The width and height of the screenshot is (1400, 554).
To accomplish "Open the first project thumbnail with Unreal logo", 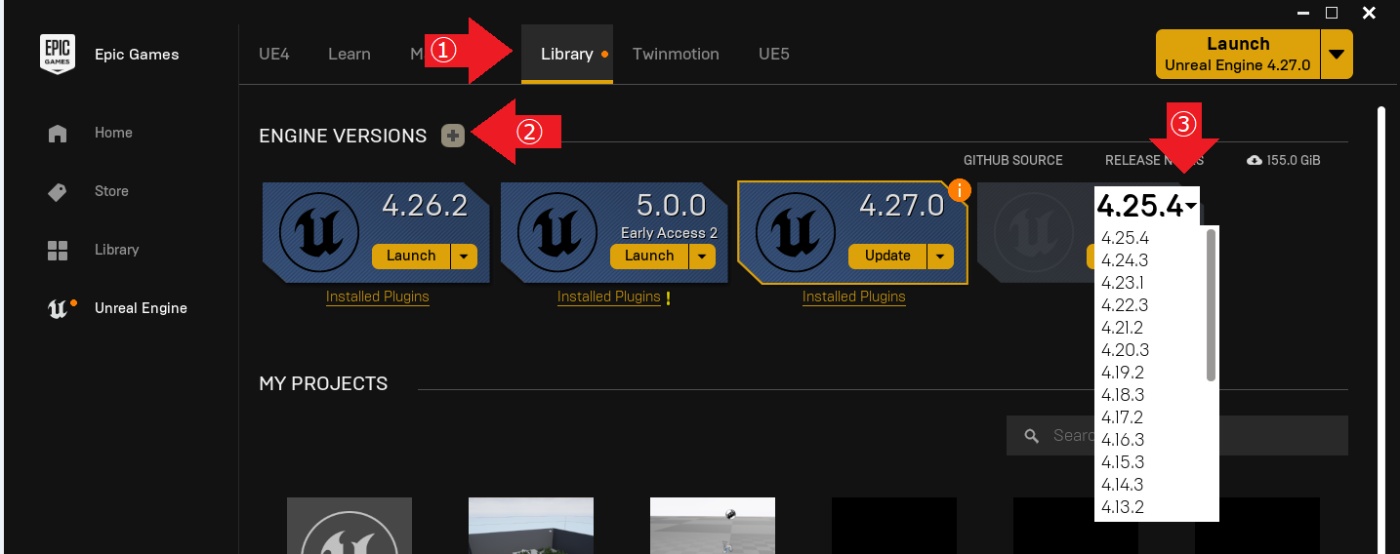I will coord(349,526).
